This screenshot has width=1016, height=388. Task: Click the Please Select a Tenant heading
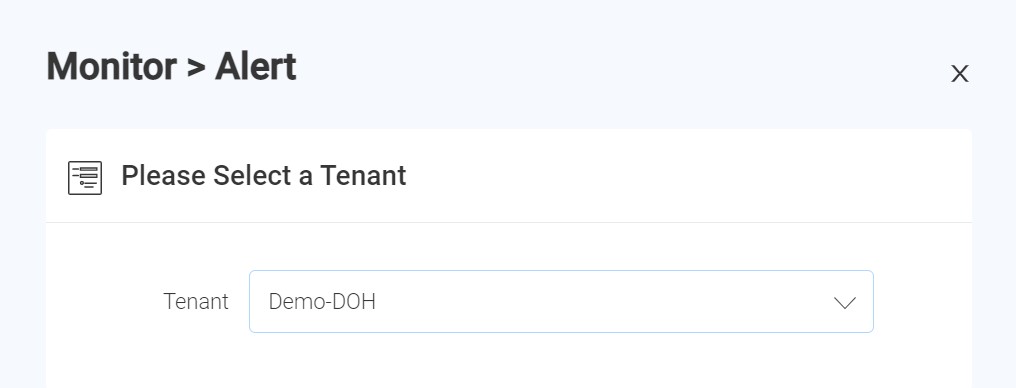pos(264,176)
